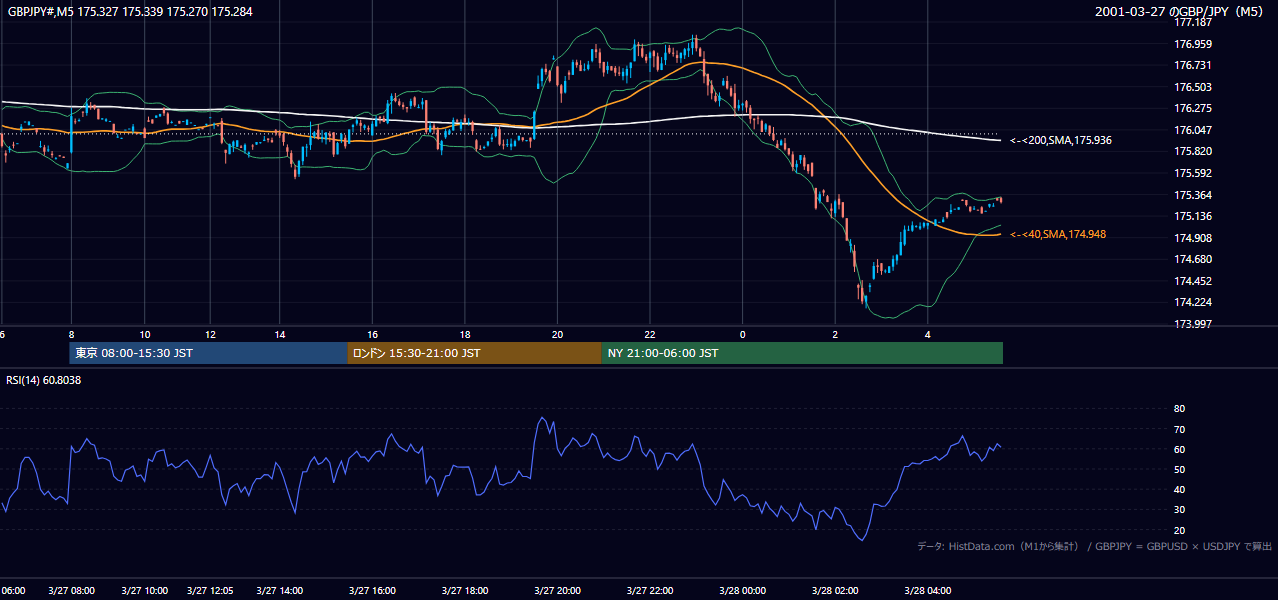
Task: Click bottom timestamp 3/28 00:00
Action: [x=742, y=591]
